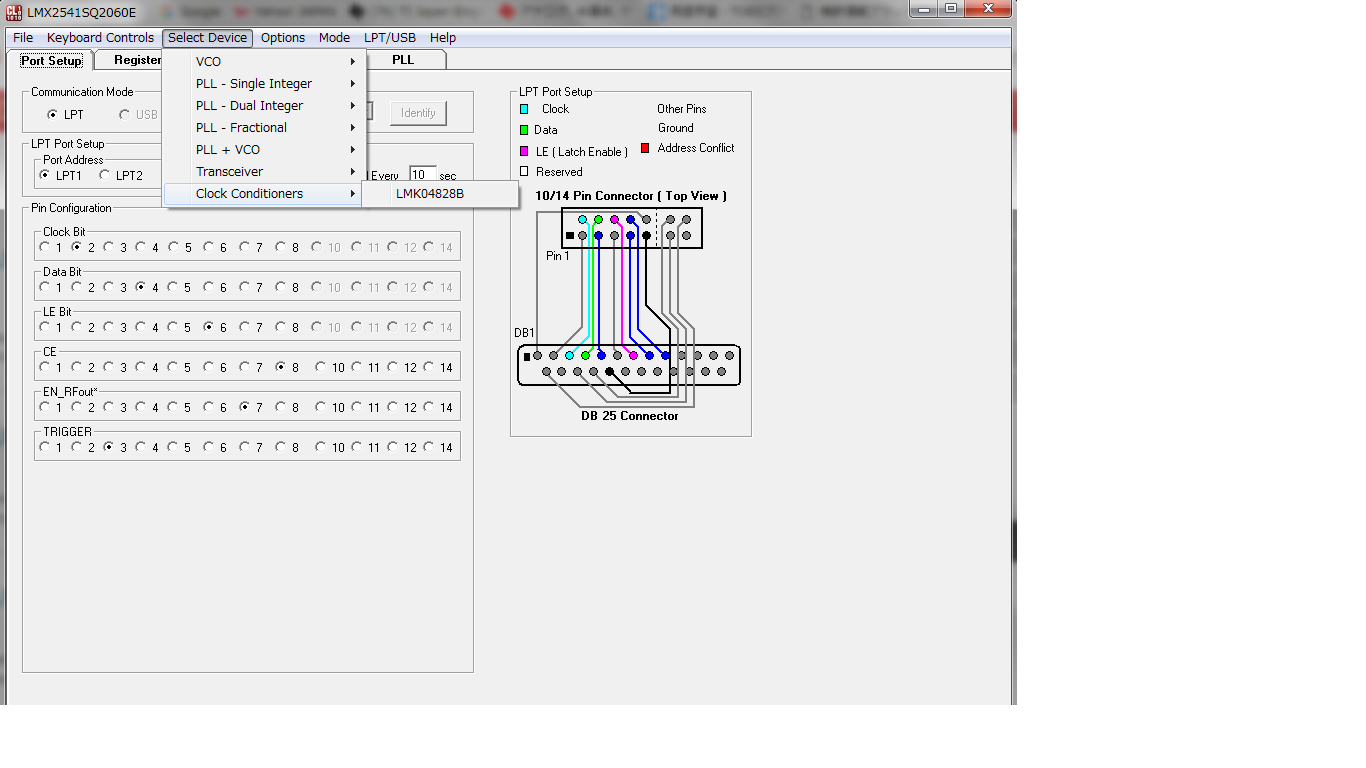Image resolution: width=1366 pixels, height=768 pixels.
Task: Expand PLL - Single Integer submenu
Action: pos(265,84)
